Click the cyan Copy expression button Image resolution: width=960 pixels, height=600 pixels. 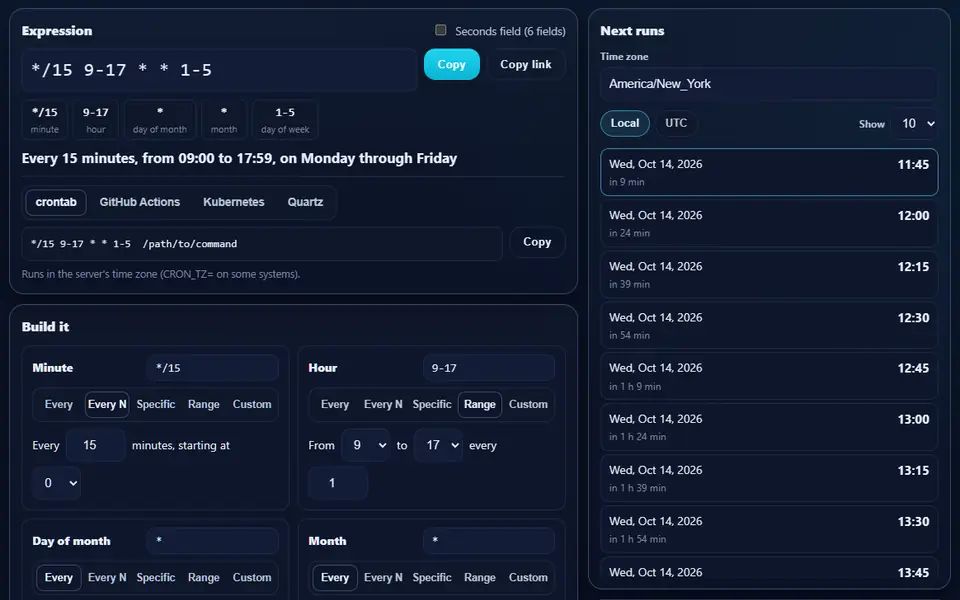[x=451, y=64]
